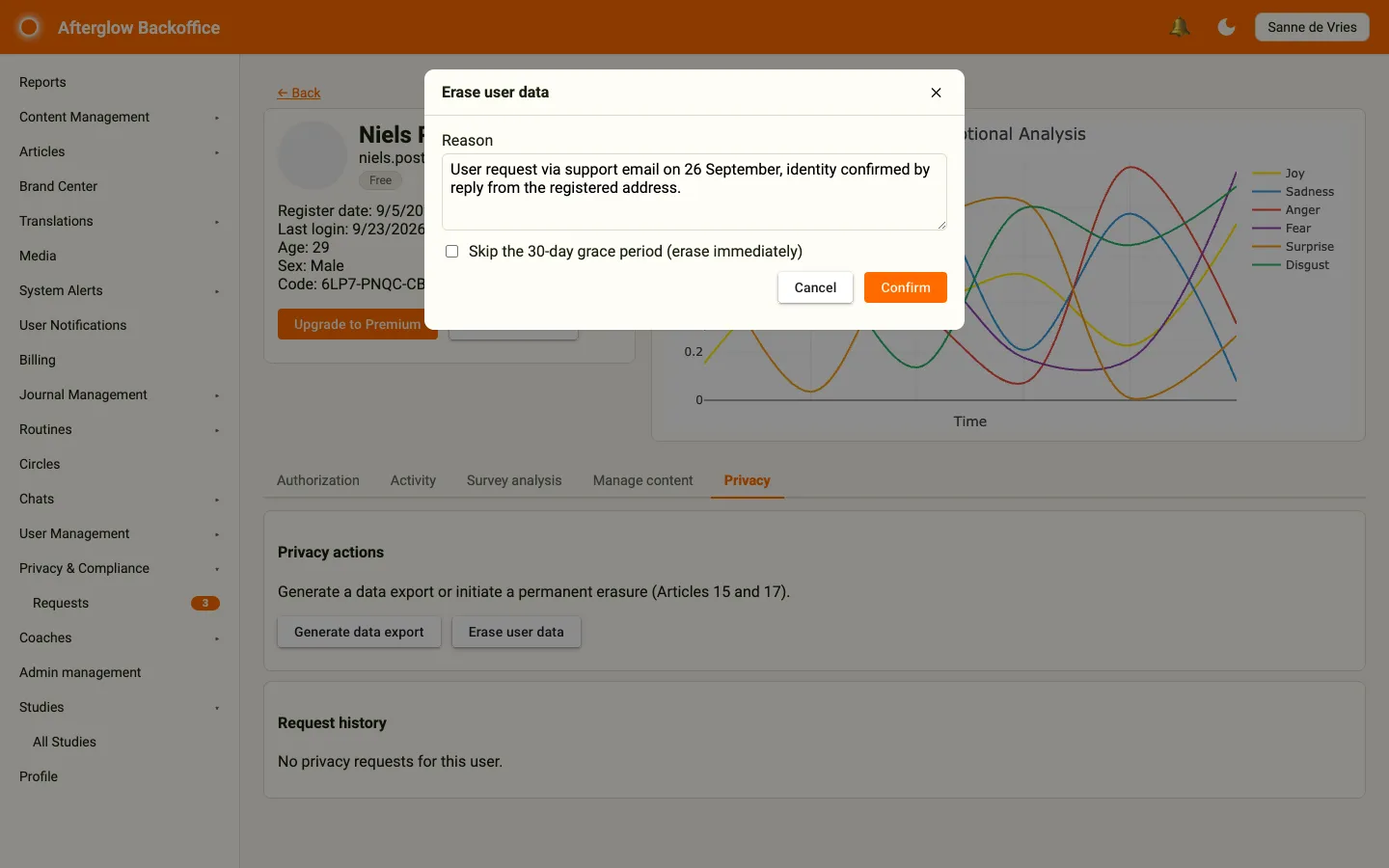The height and width of the screenshot is (868, 1389).
Task: Open Brand Center from sidebar
Action: [x=120, y=186]
